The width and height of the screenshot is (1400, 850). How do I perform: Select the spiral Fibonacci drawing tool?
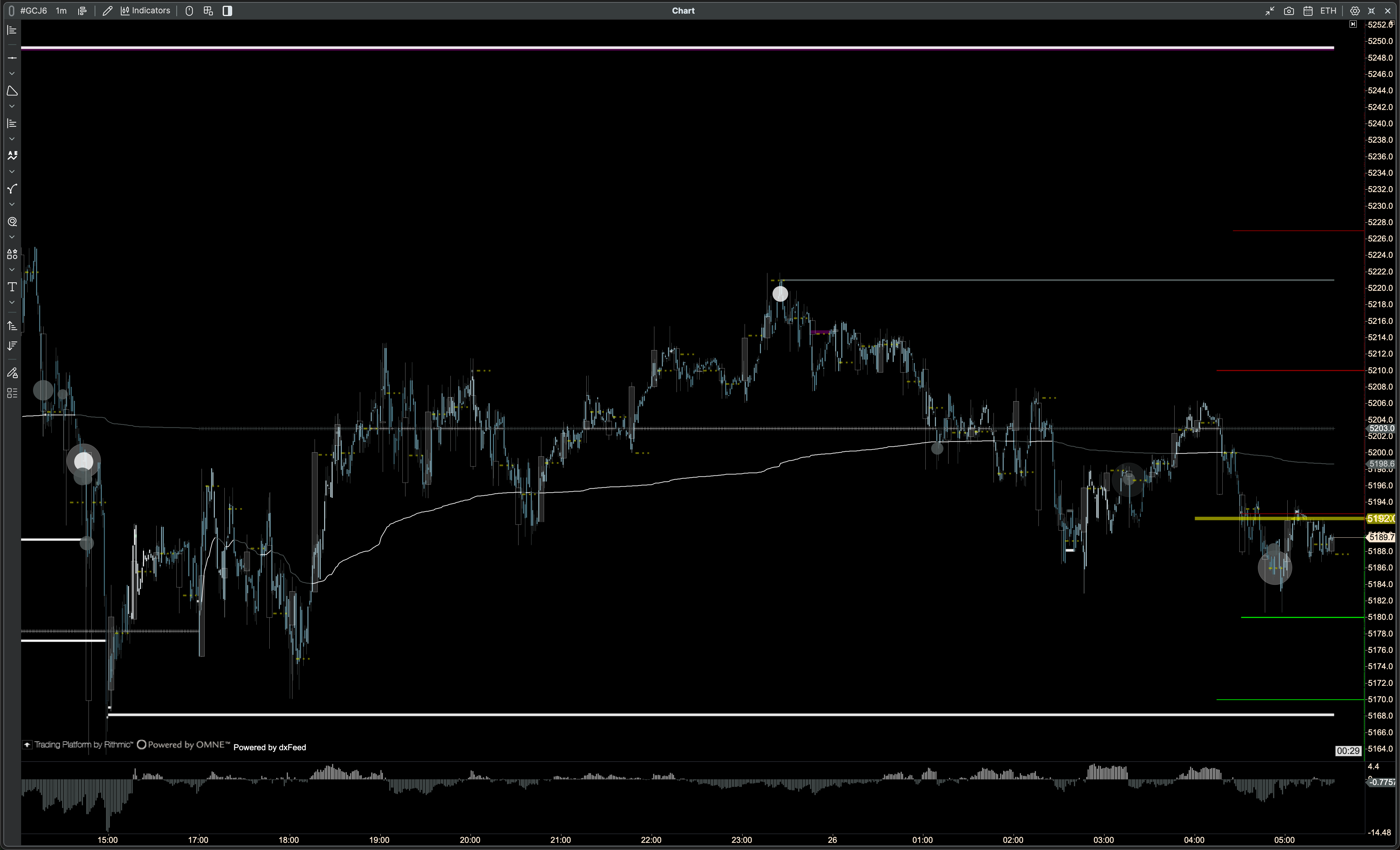12,222
